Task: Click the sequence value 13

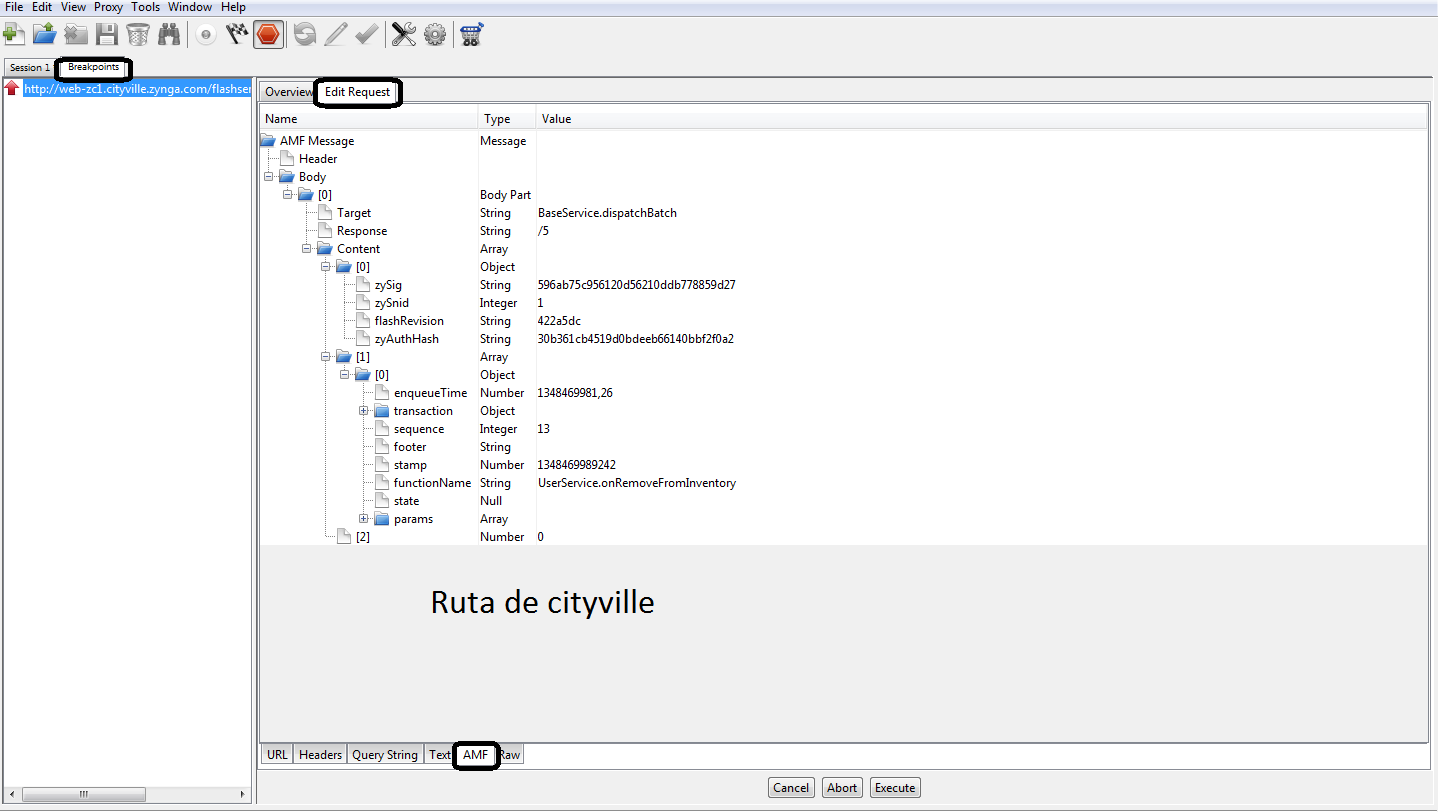Action: tap(544, 429)
